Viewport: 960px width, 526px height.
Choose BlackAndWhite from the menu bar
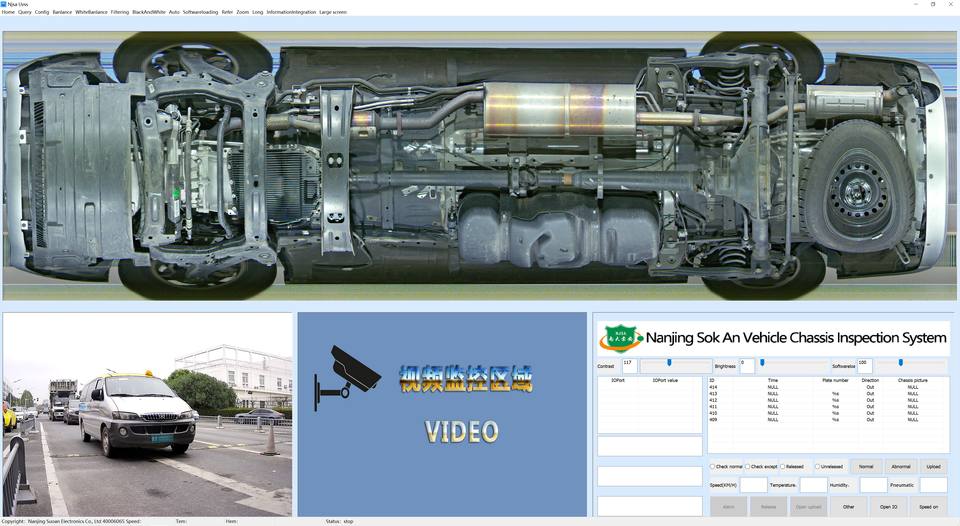tap(149, 12)
